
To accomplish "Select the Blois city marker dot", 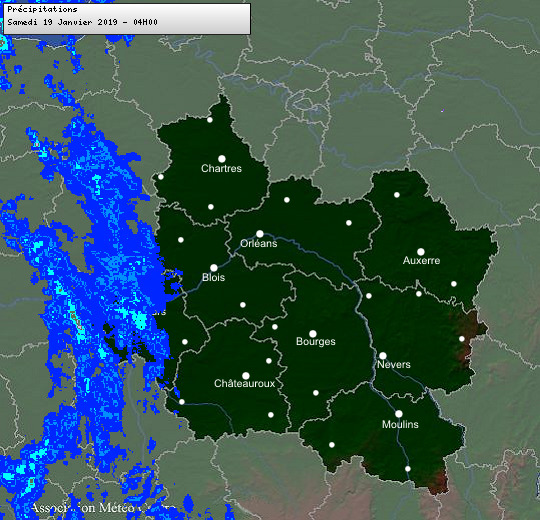I will [214, 268].
